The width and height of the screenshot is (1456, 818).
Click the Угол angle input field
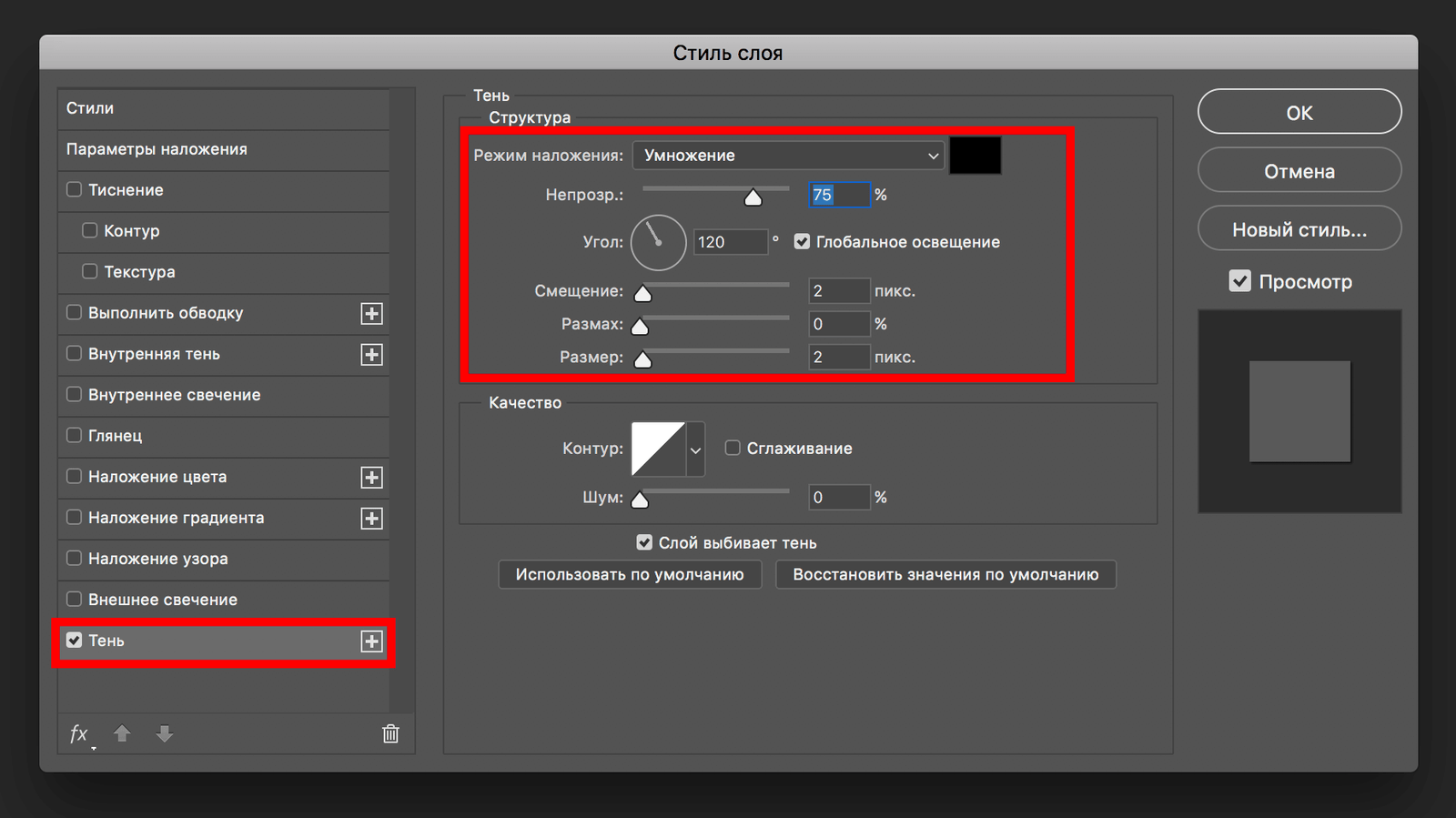[730, 242]
